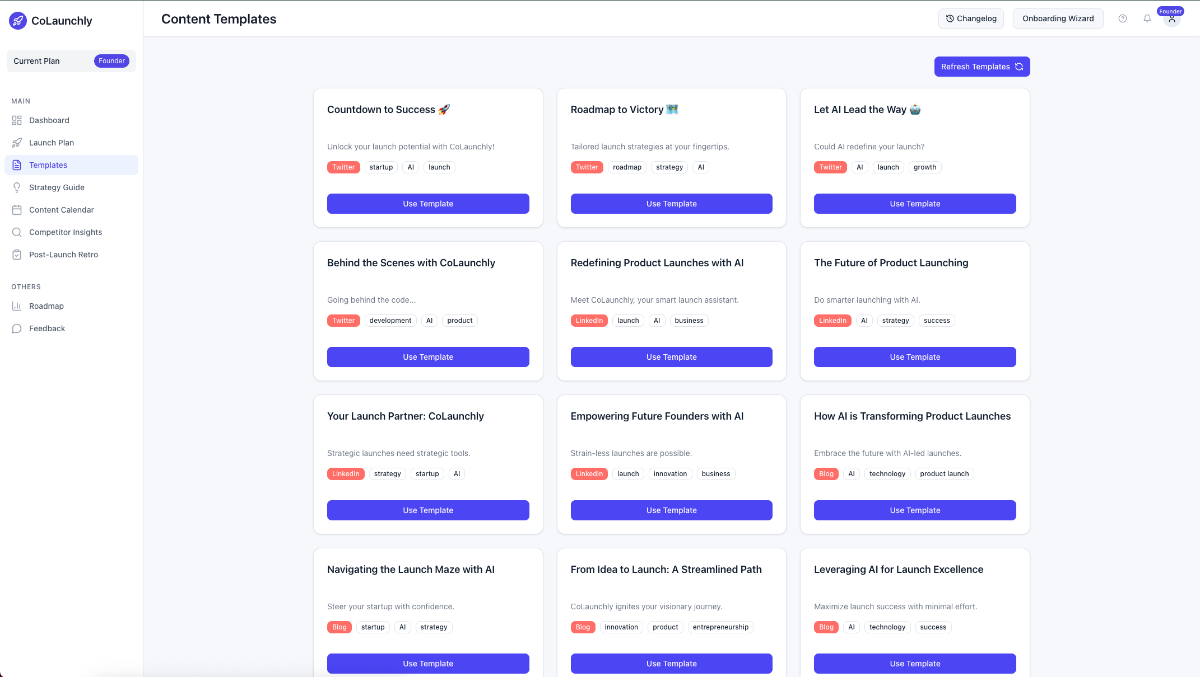Open notifications bell icon
Viewport: 1200px width, 677px height.
point(1147,19)
